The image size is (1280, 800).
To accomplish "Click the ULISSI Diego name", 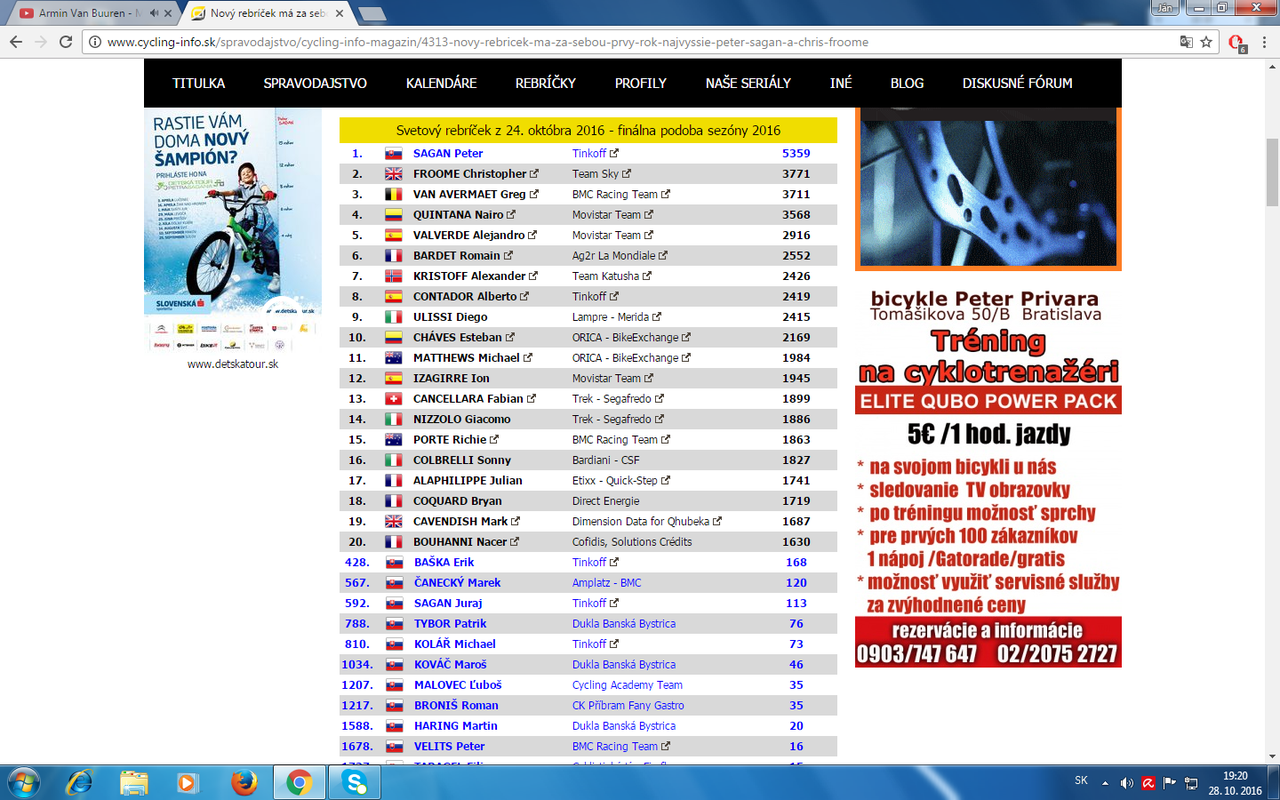I will (450, 317).
